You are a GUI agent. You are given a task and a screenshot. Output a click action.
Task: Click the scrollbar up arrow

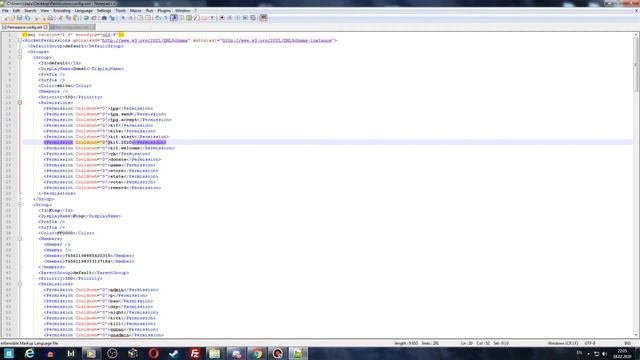tap(636, 35)
